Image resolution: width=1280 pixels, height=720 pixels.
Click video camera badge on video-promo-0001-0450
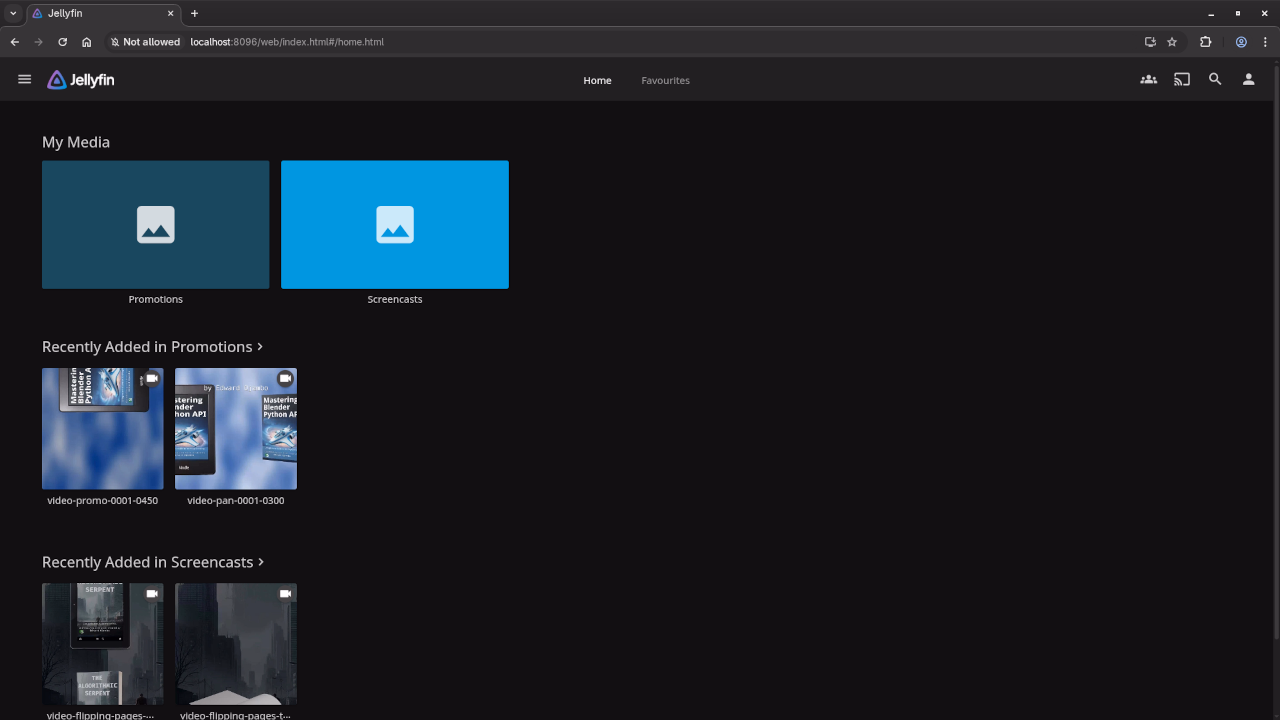point(152,379)
